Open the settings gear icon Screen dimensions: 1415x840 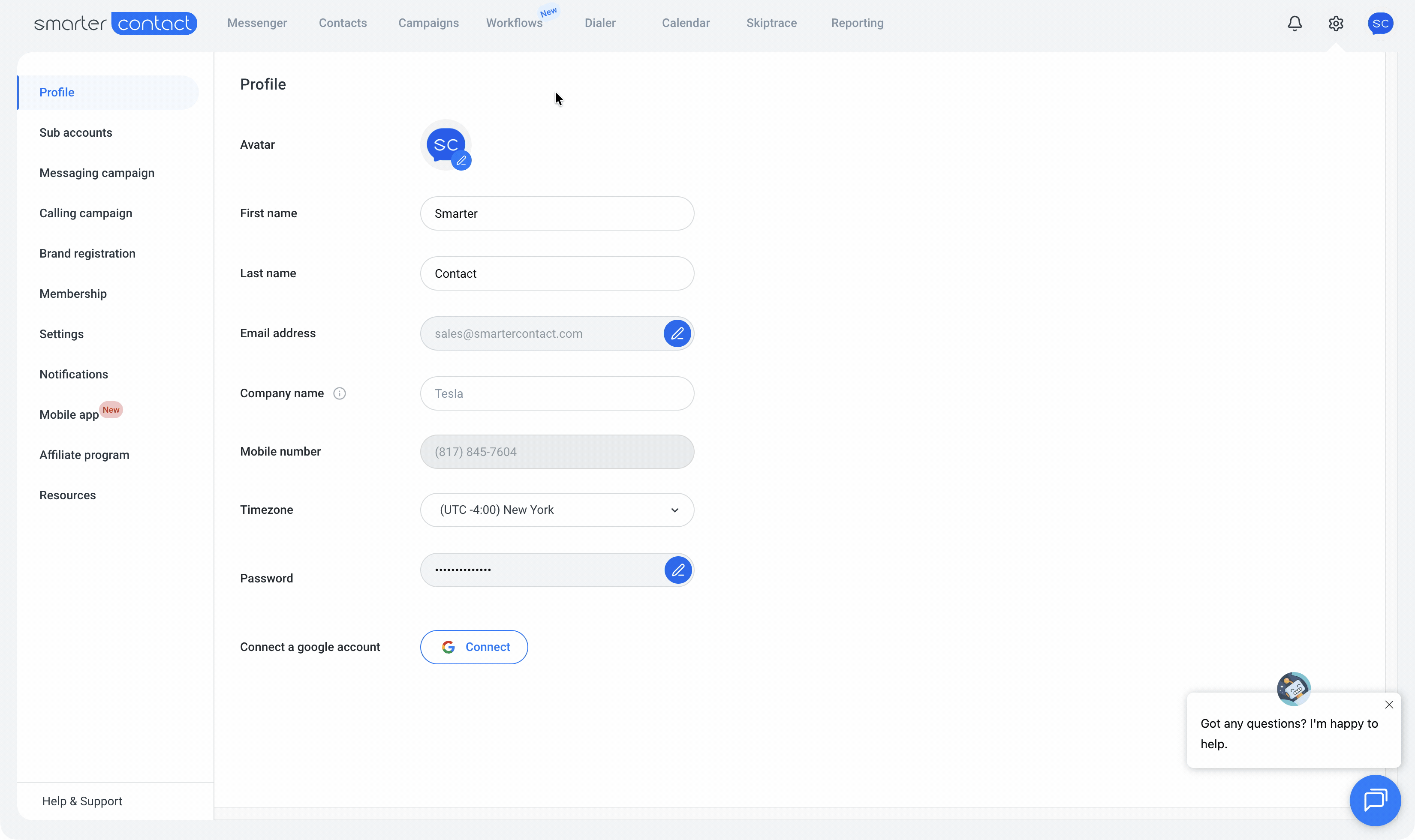point(1336,23)
